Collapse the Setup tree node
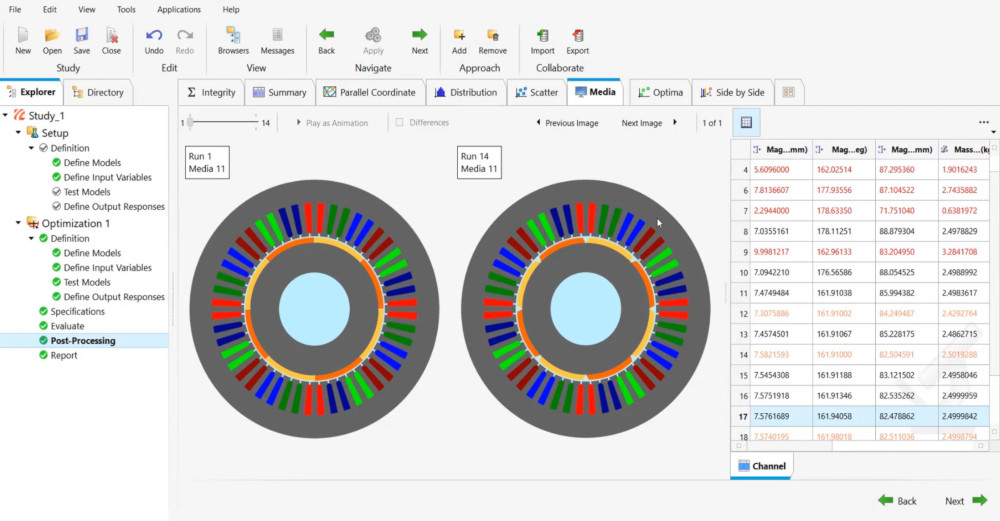Image resolution: width=1000 pixels, height=521 pixels. coord(18,132)
